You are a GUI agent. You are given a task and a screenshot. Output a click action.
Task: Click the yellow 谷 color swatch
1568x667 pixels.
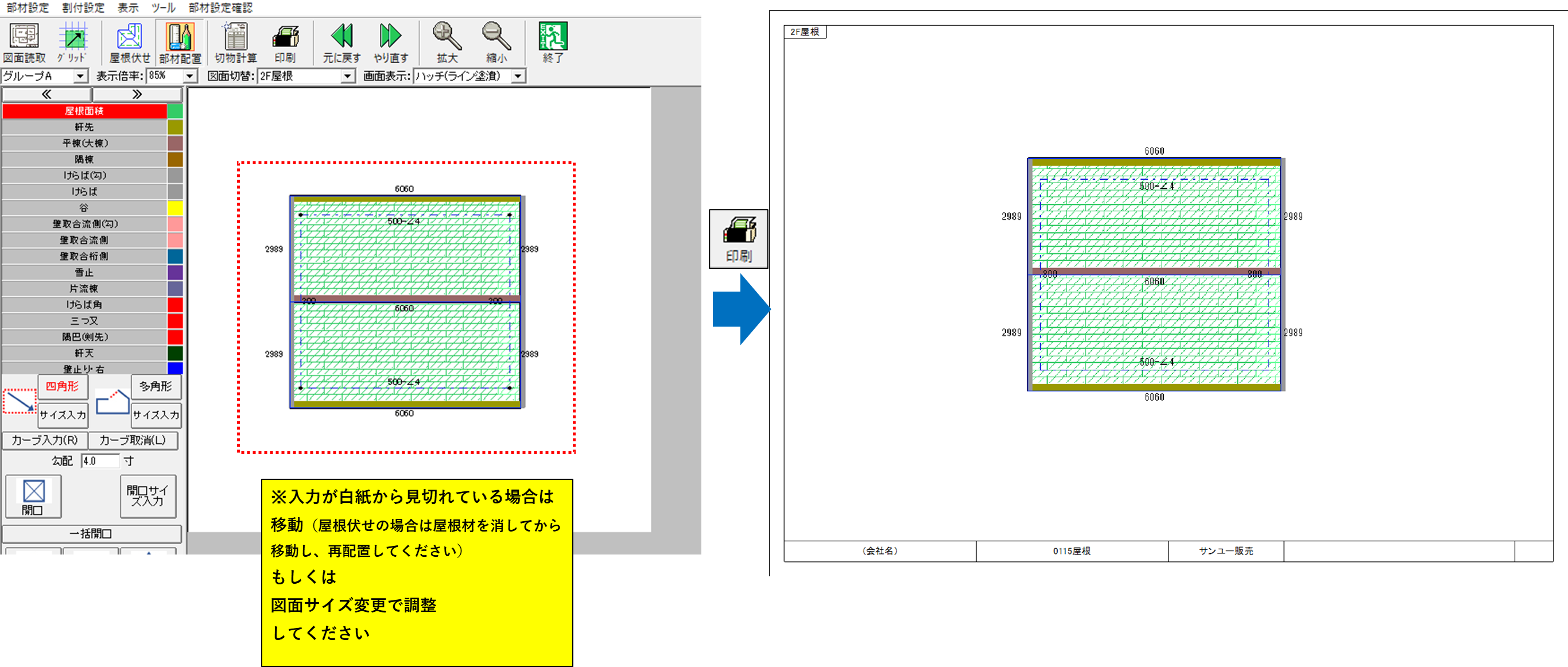[x=175, y=208]
